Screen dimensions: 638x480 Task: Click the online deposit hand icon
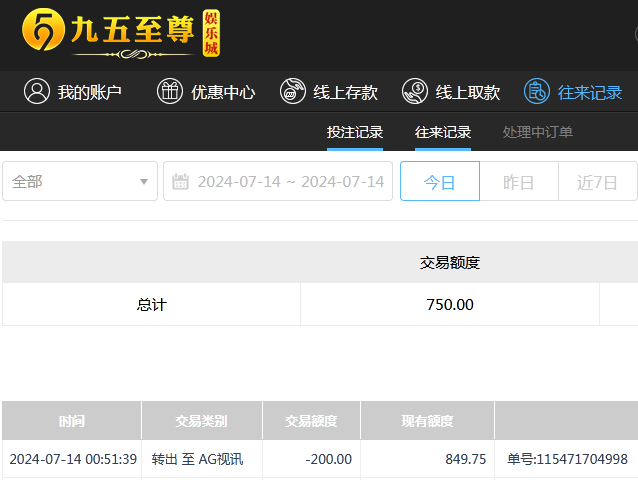tap(292, 91)
